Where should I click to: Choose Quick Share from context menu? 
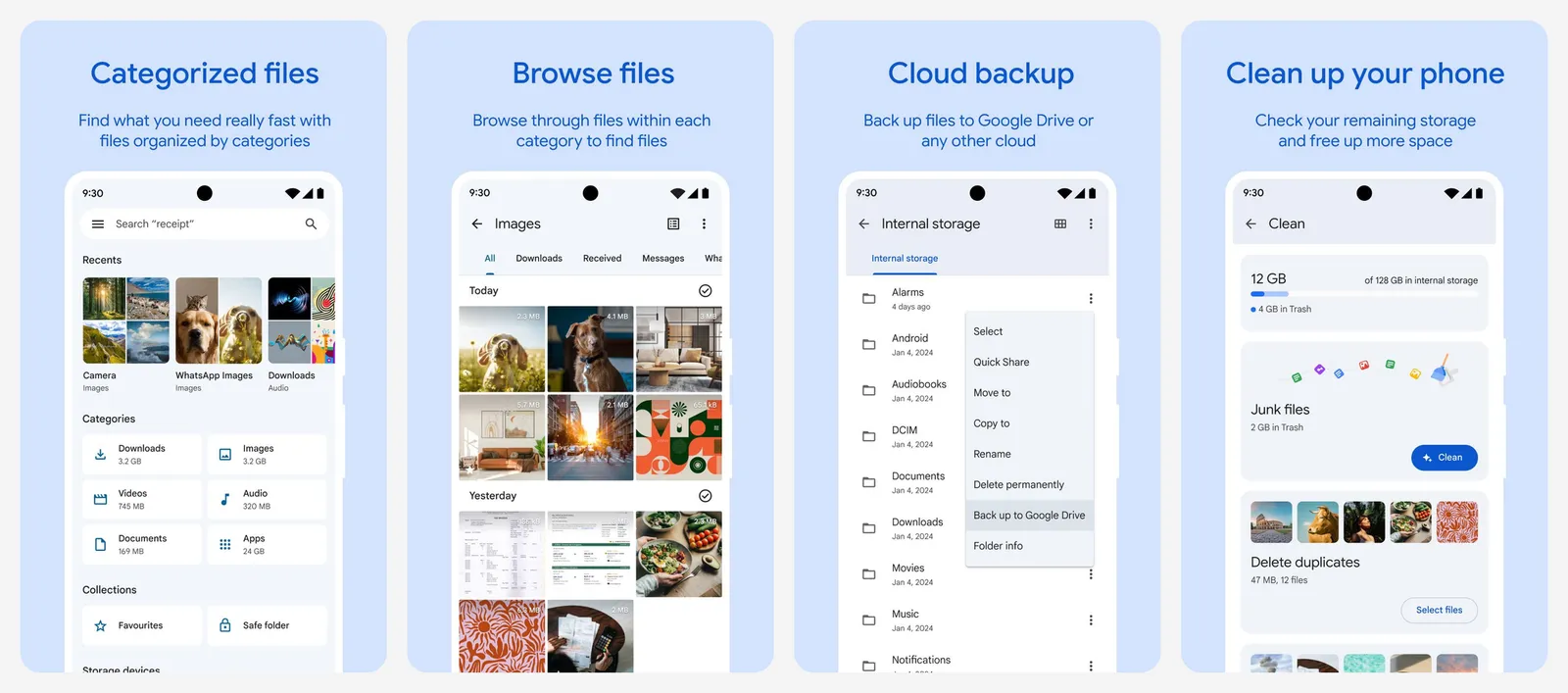coord(1029,362)
